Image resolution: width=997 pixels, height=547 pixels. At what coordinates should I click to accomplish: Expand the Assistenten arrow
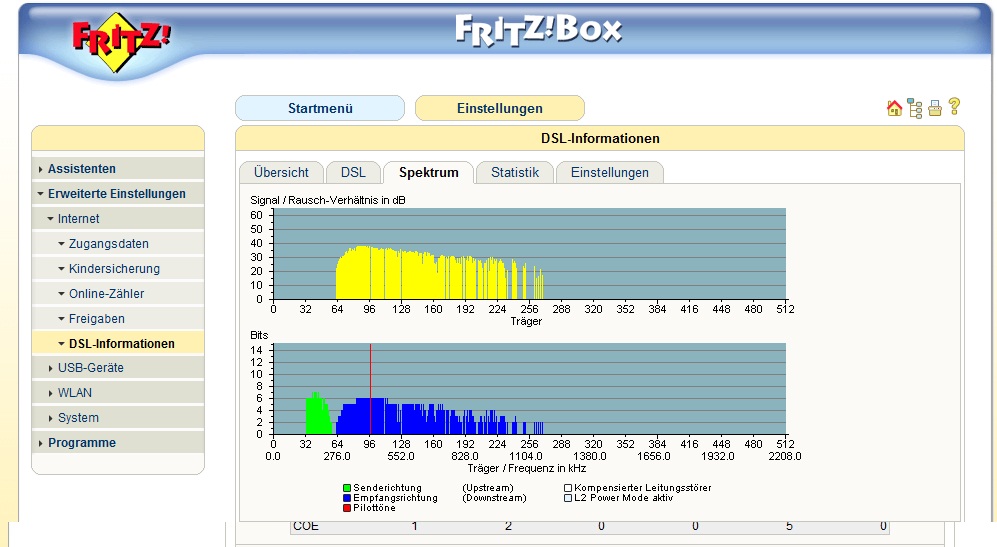[x=40, y=169]
